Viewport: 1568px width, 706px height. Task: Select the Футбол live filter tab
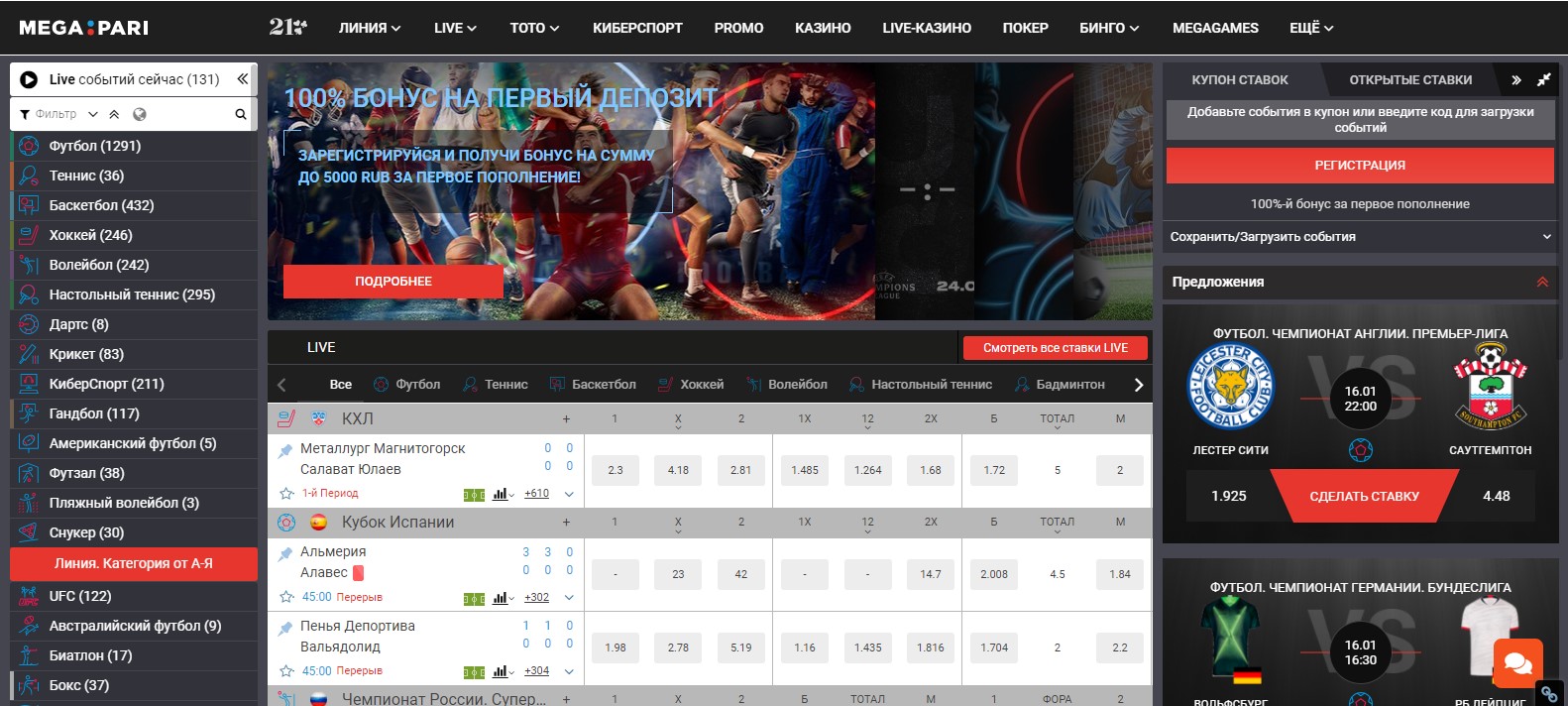[x=406, y=384]
